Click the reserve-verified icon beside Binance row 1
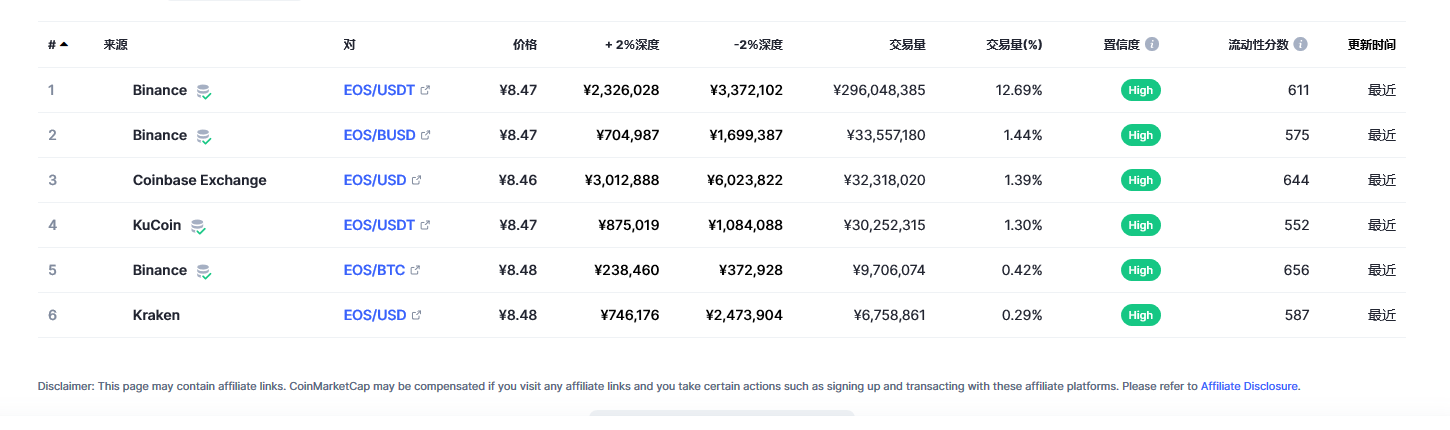The width and height of the screenshot is (1450, 430). tap(204, 91)
